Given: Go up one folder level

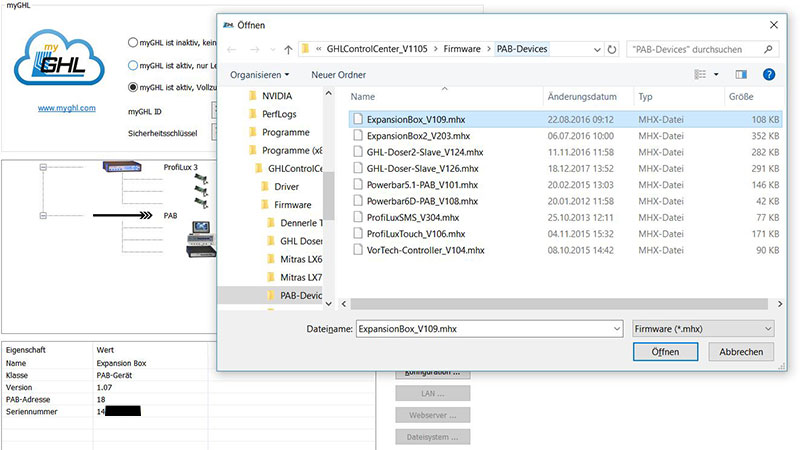Looking at the screenshot, I should [x=288, y=49].
